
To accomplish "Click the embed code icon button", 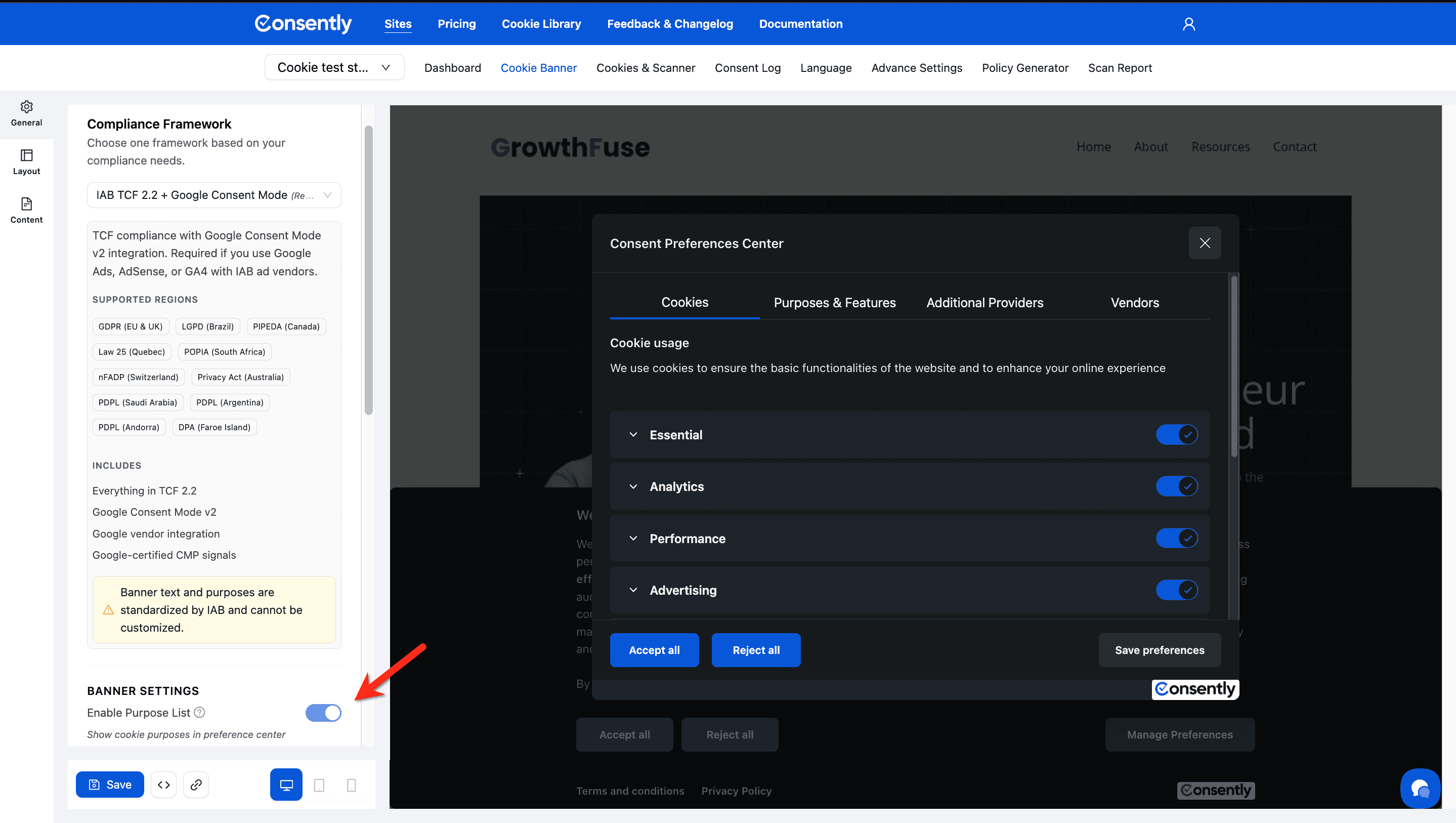I will coord(163,785).
